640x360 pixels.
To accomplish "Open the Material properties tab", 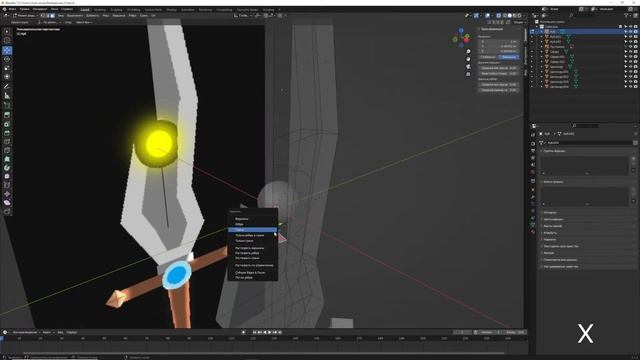I will 533,232.
